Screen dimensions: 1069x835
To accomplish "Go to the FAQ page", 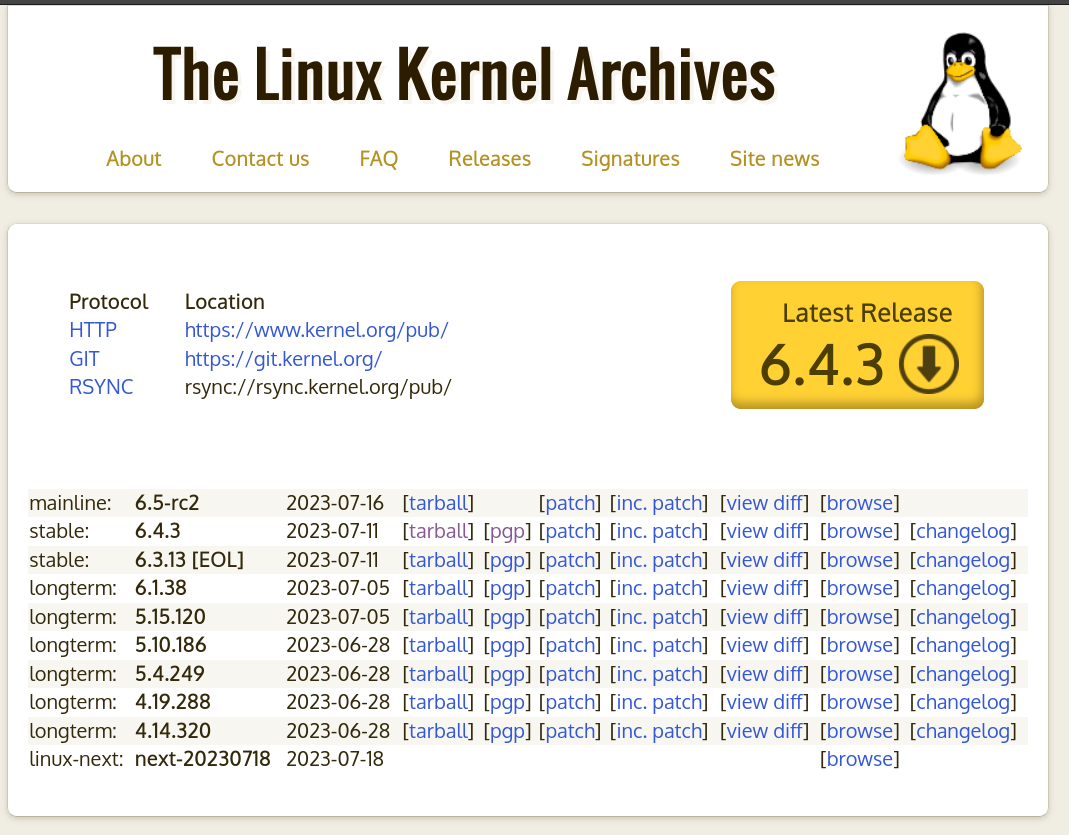I will pyautogui.click(x=378, y=159).
